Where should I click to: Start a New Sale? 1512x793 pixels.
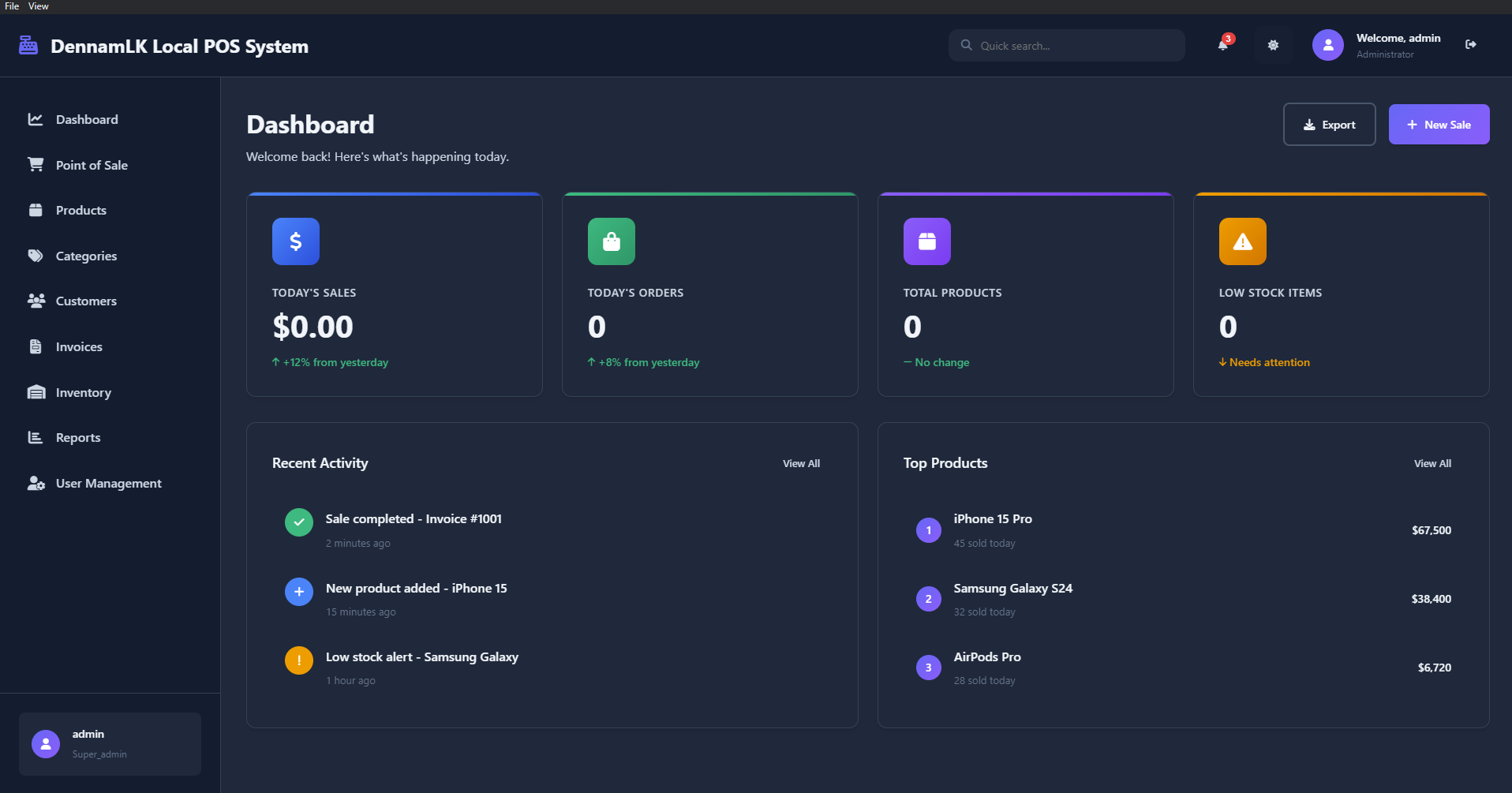[1438, 125]
